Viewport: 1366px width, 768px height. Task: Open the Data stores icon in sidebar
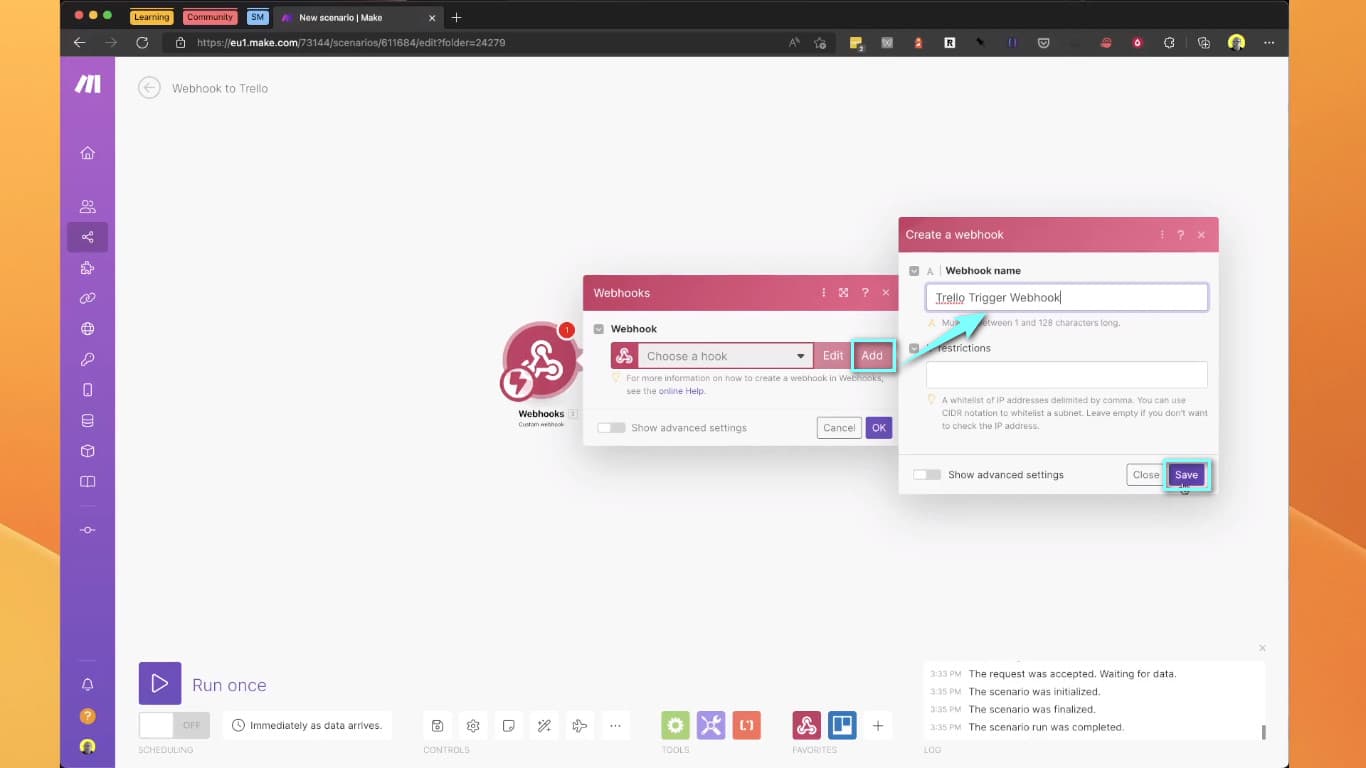(x=87, y=421)
